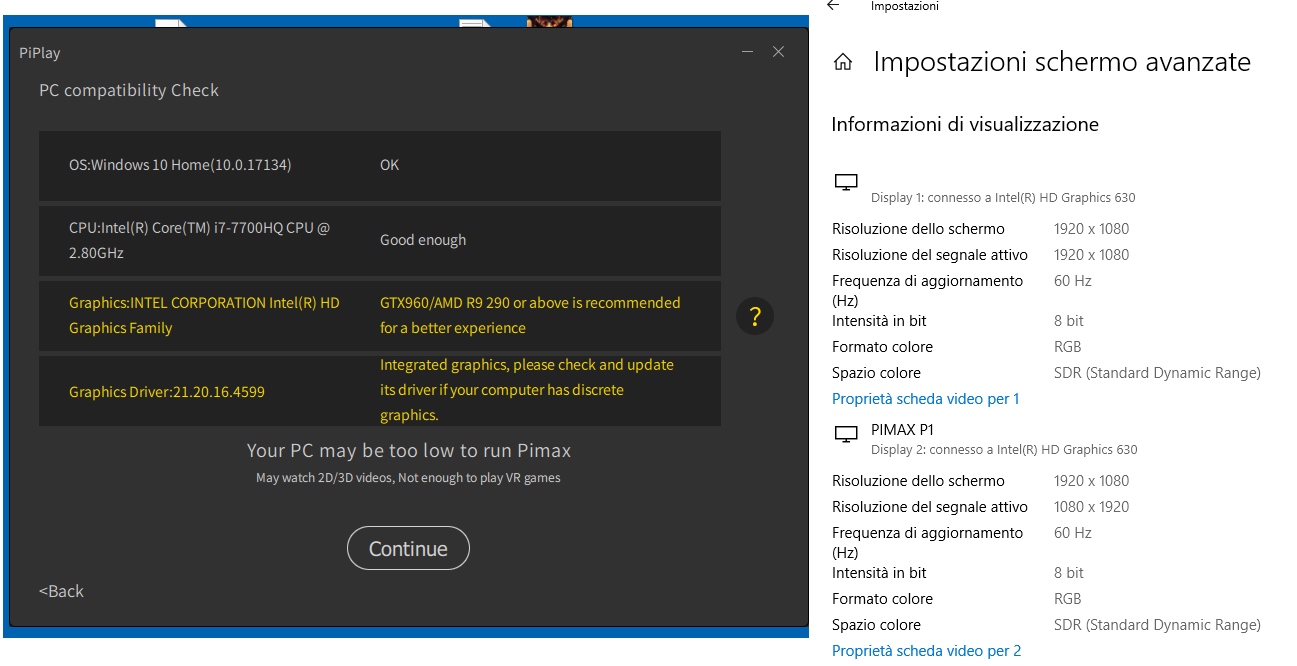Click Display 1's Formato colore label
This screenshot has height=666, width=1297.
coord(882,347)
